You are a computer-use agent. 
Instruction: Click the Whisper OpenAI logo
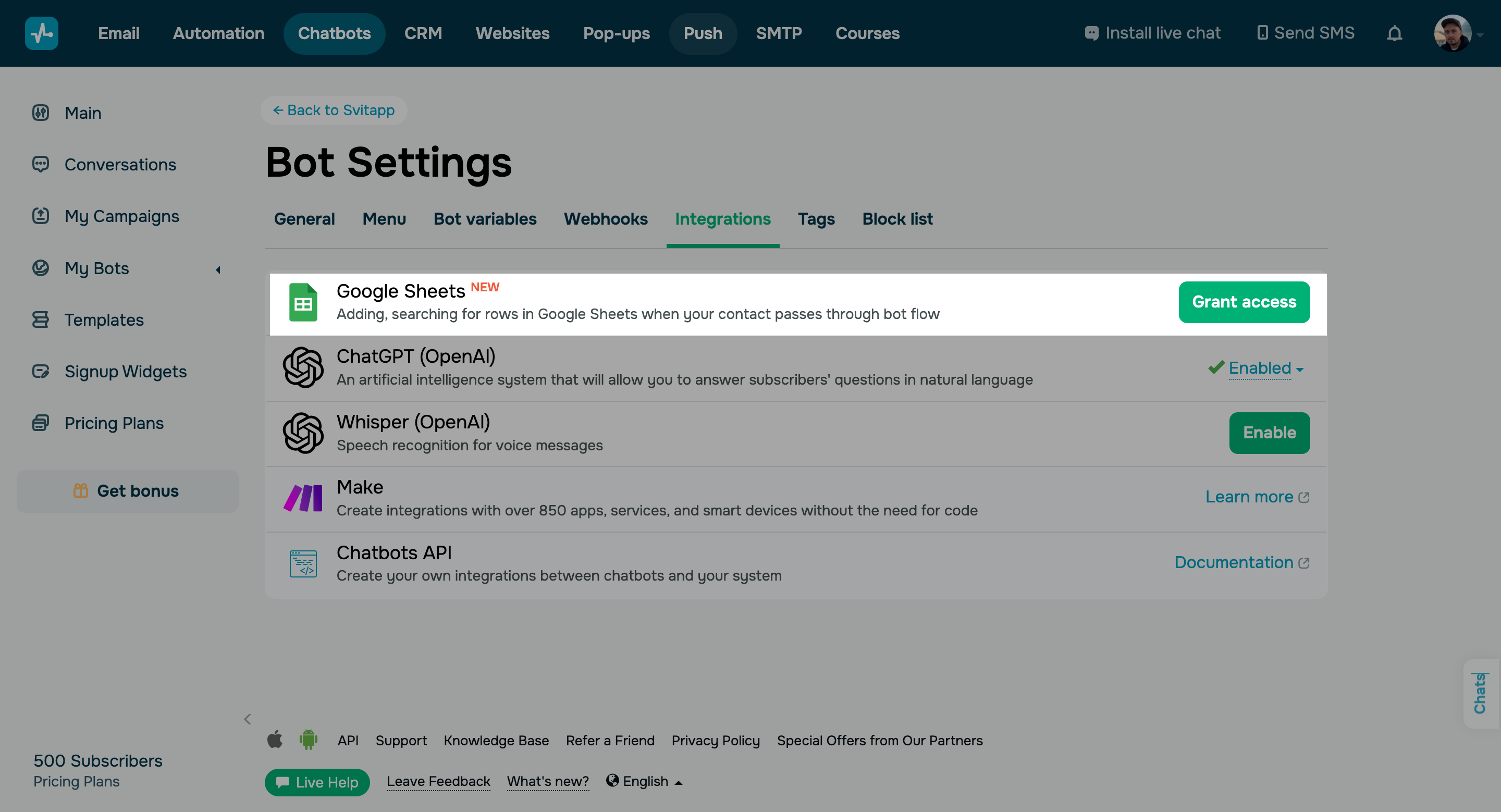[x=303, y=433]
